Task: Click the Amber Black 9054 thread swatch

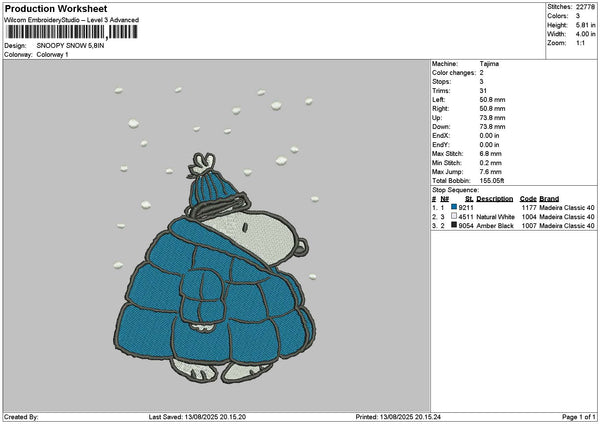Action: coord(454,225)
